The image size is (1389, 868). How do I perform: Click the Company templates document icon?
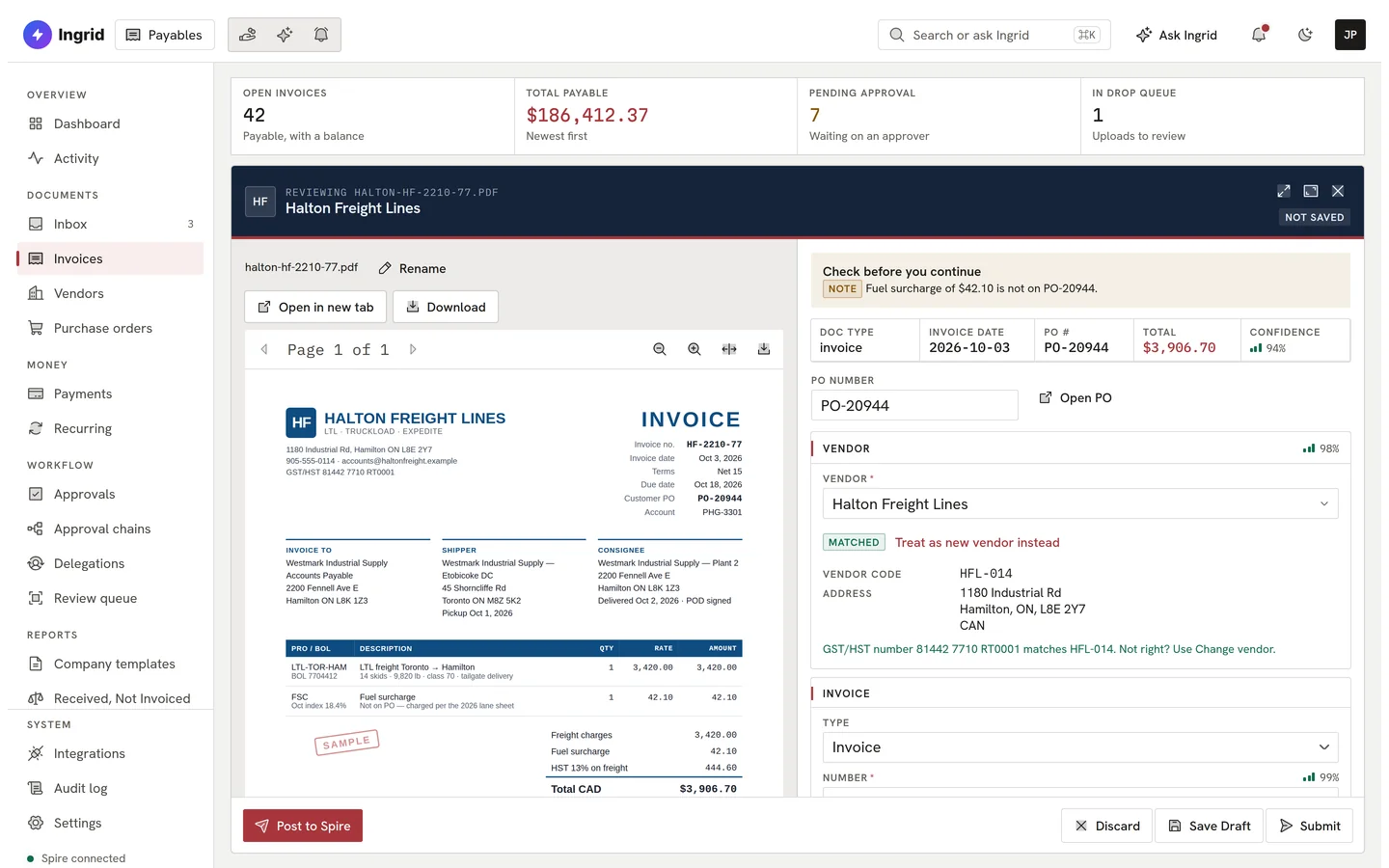[36, 664]
